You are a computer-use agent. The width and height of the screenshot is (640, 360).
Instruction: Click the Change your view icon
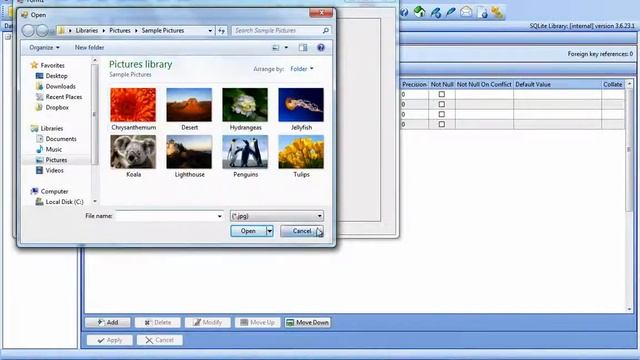click(x=276, y=48)
